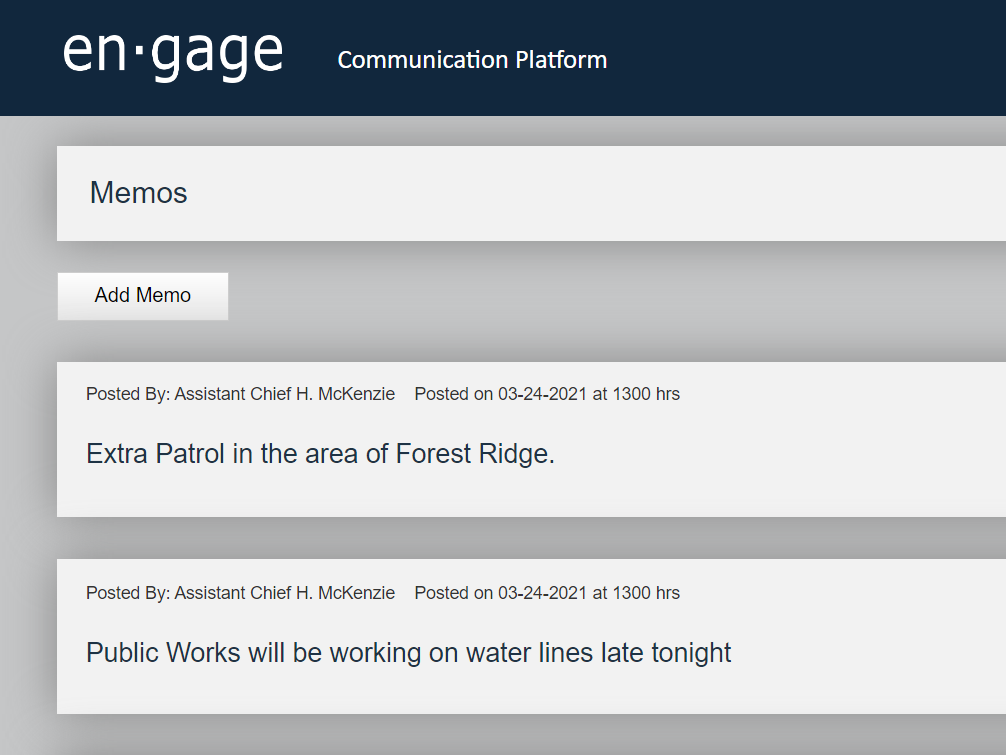
Task: Select the Memos heading
Action: 139,193
